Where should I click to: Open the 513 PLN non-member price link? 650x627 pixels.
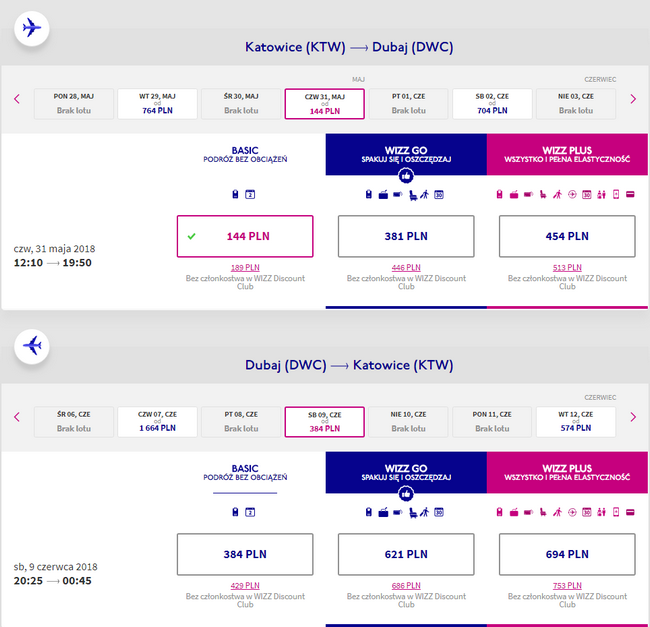[567, 268]
